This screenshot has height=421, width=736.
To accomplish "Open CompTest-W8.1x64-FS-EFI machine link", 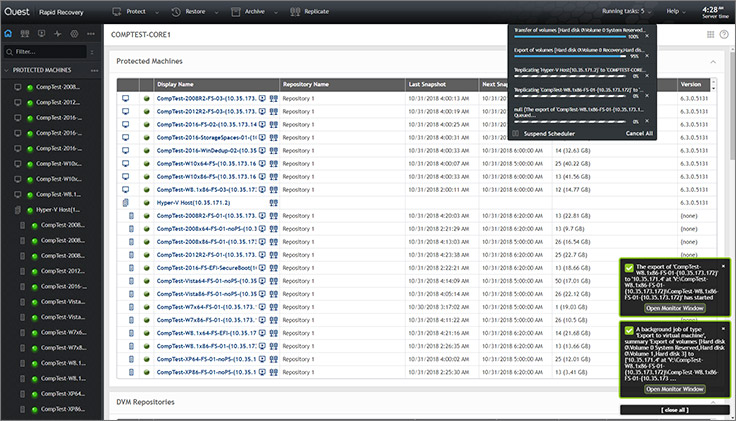I will 207,333.
